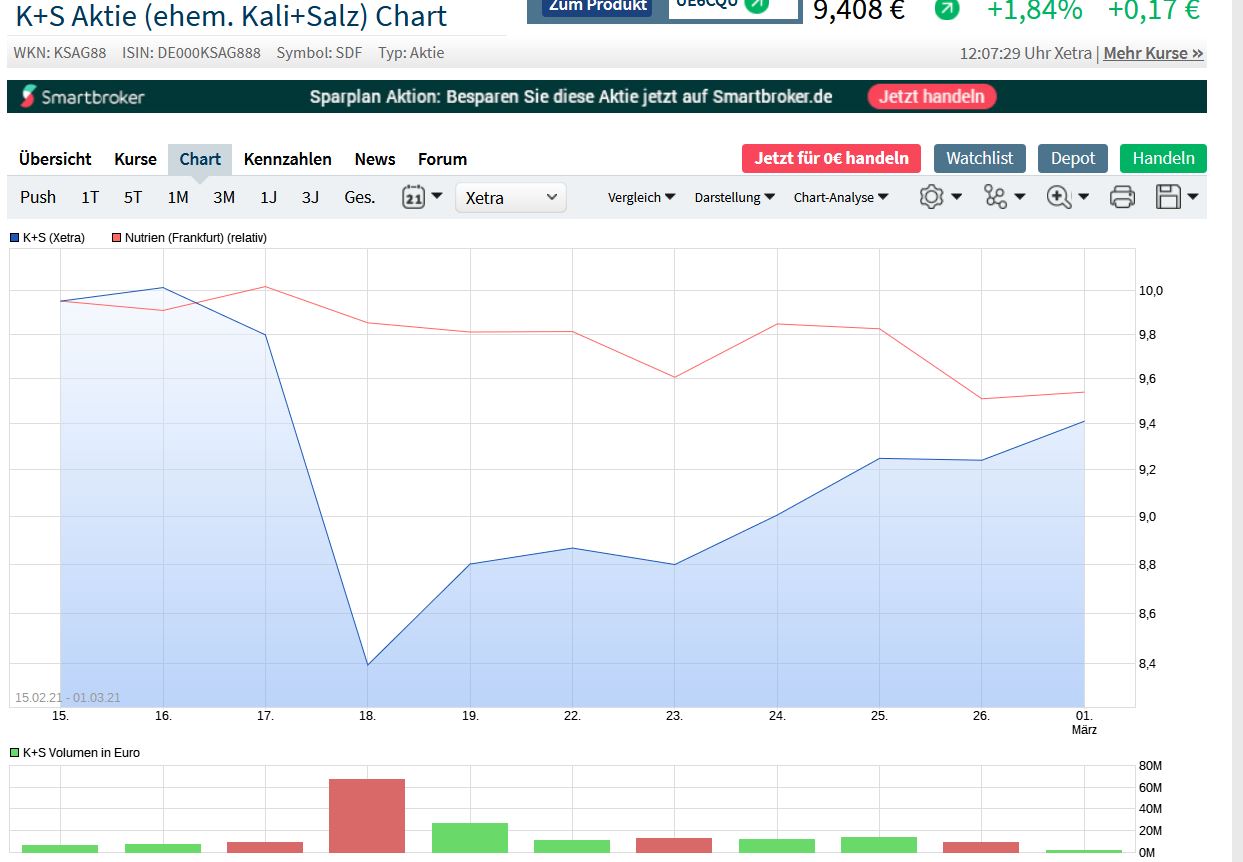The height and width of the screenshot is (862, 1243).
Task: Select the 3J time range
Action: (x=311, y=197)
